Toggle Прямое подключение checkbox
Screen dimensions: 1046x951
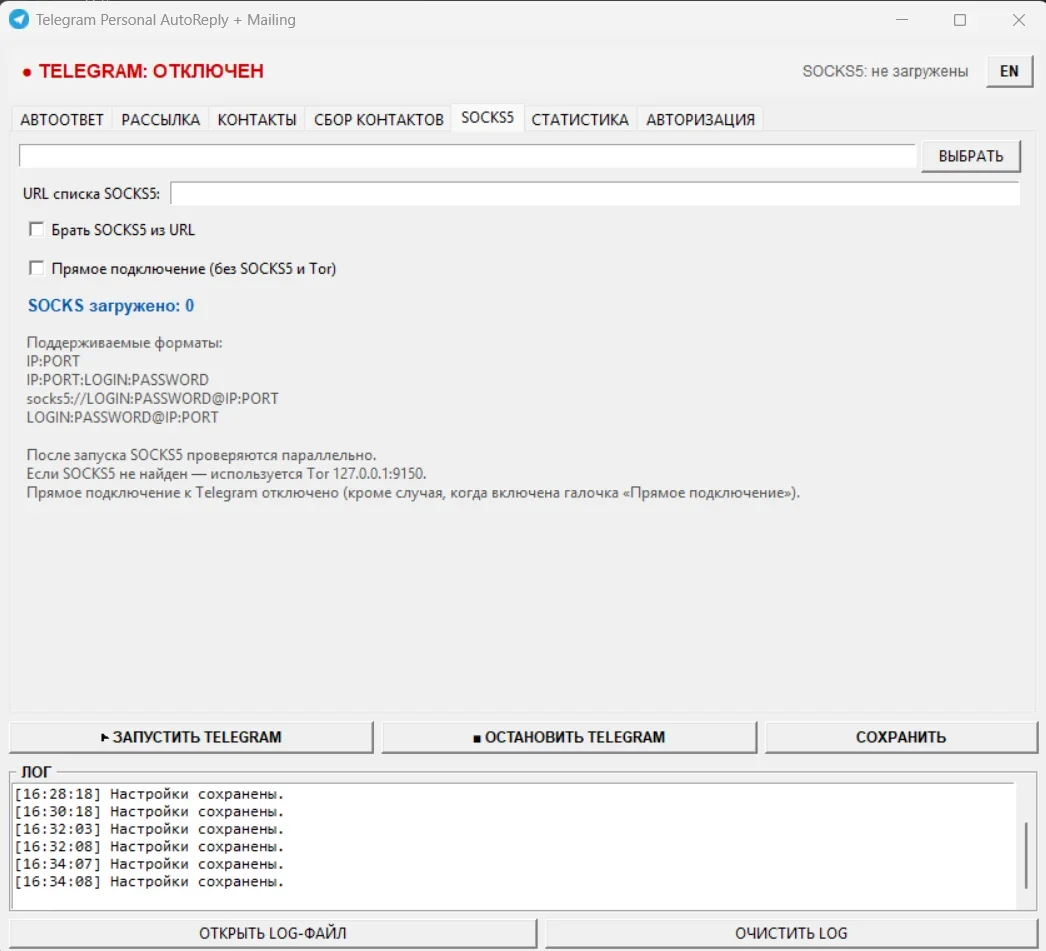tap(36, 268)
